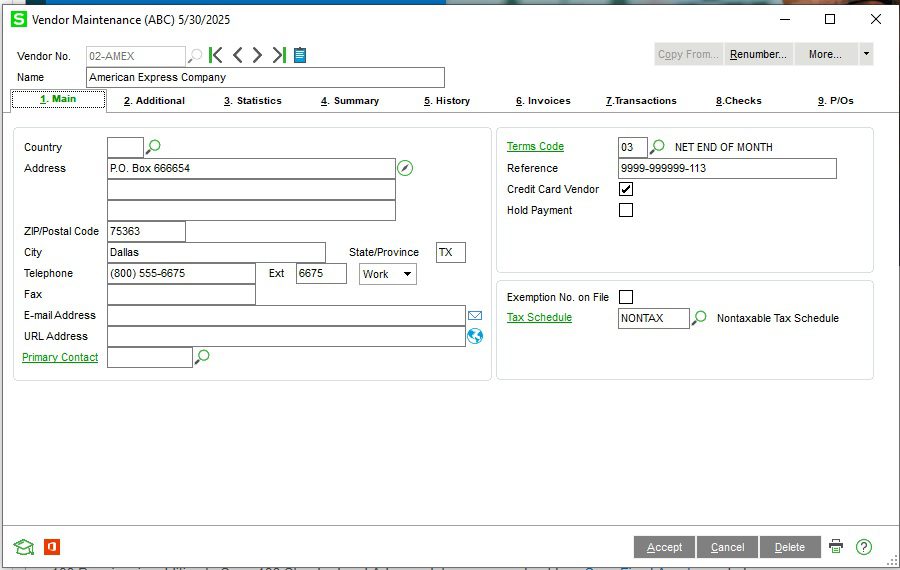Navigate to the previous vendor record
This screenshot has width=900, height=570.
click(x=237, y=56)
